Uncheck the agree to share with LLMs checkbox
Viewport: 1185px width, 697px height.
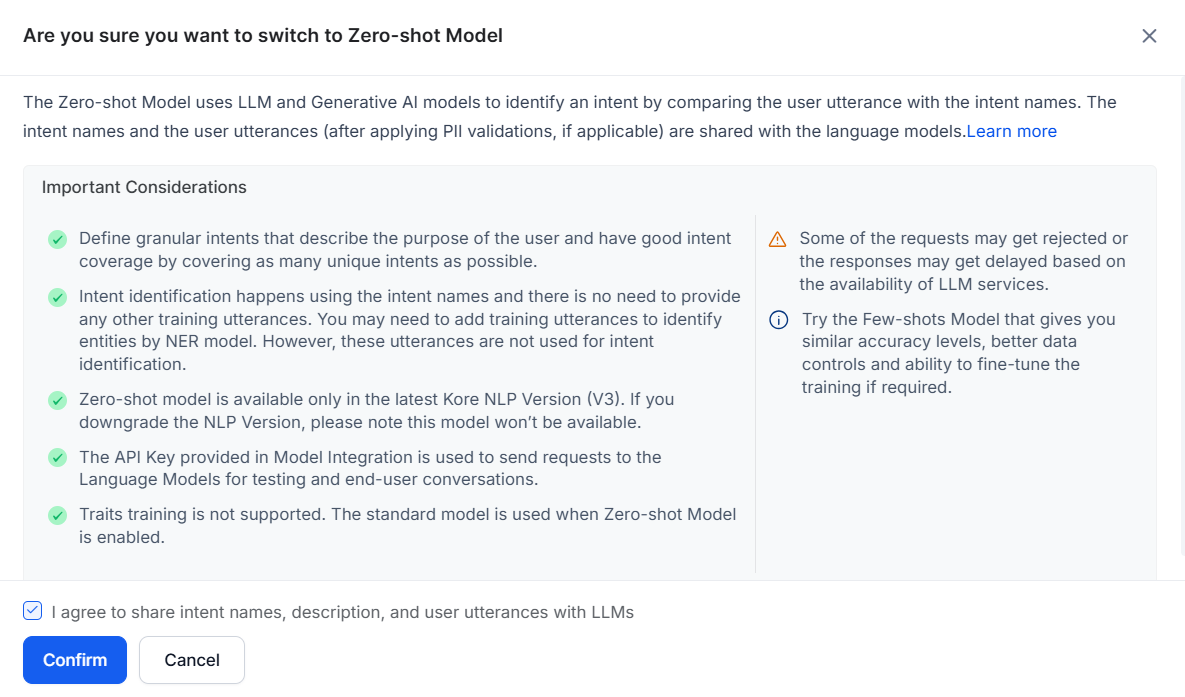[33, 611]
